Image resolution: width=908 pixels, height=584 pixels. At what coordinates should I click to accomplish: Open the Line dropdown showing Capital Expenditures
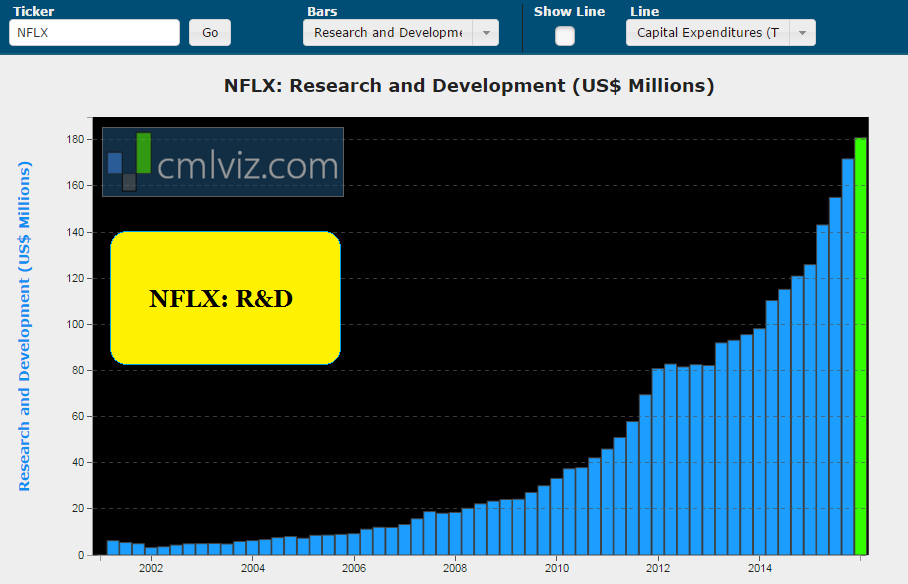[720, 32]
